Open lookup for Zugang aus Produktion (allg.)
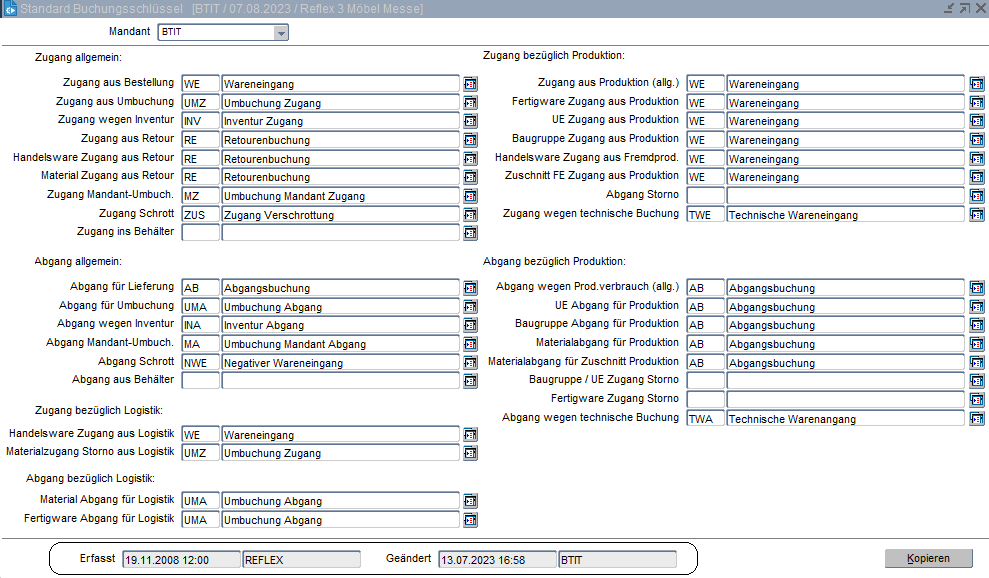The image size is (989, 578). tap(976, 84)
